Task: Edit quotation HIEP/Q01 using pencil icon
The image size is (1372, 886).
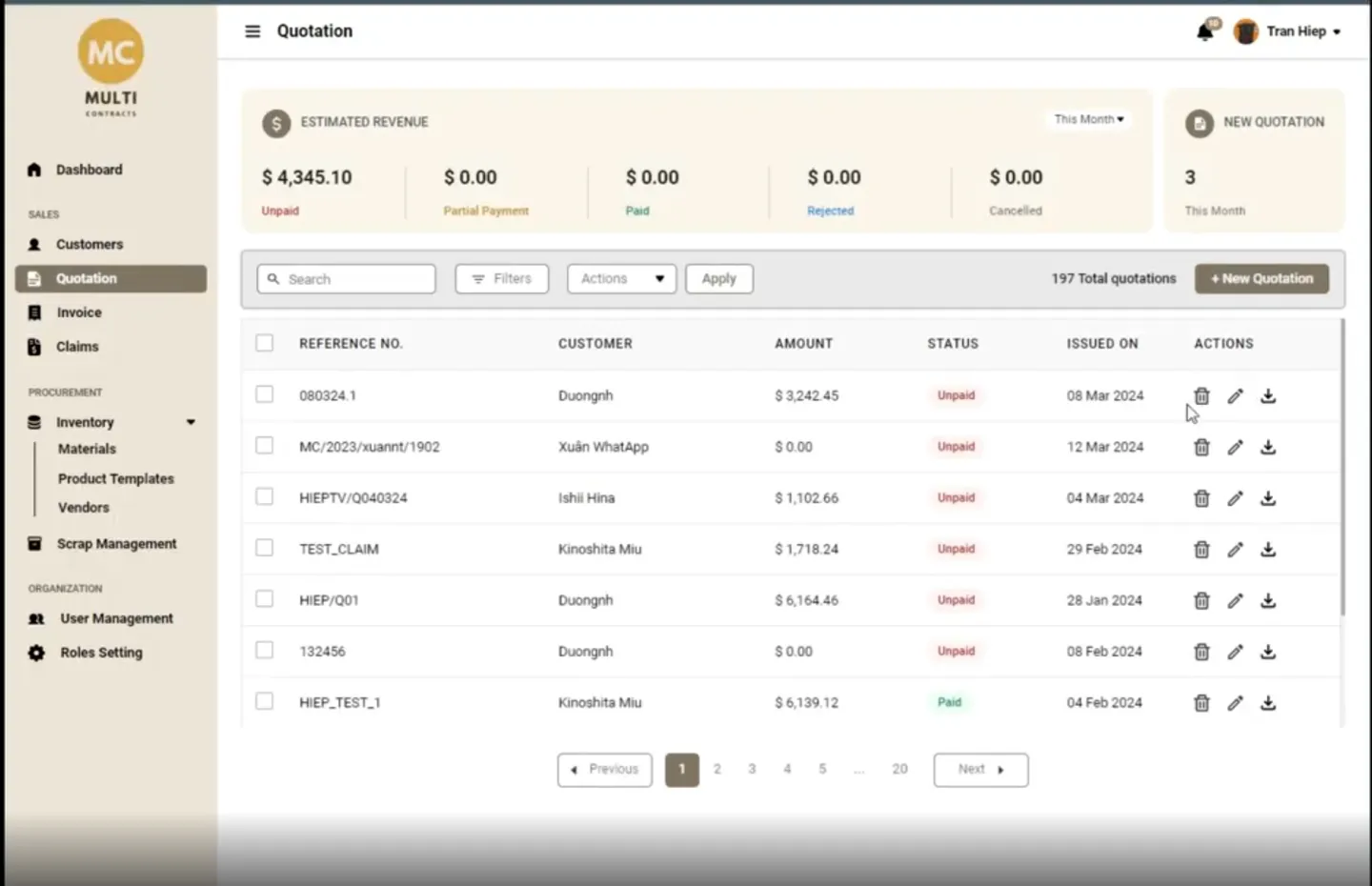Action: pyautogui.click(x=1235, y=601)
